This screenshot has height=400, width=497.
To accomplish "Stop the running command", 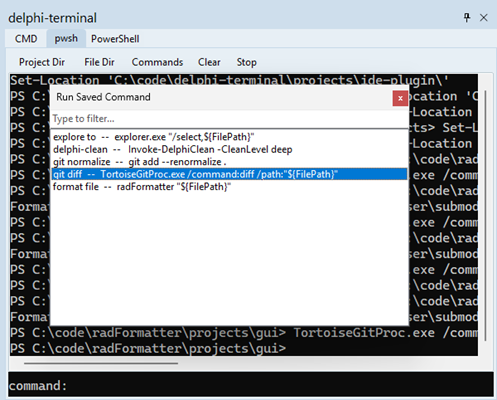I will tap(246, 62).
